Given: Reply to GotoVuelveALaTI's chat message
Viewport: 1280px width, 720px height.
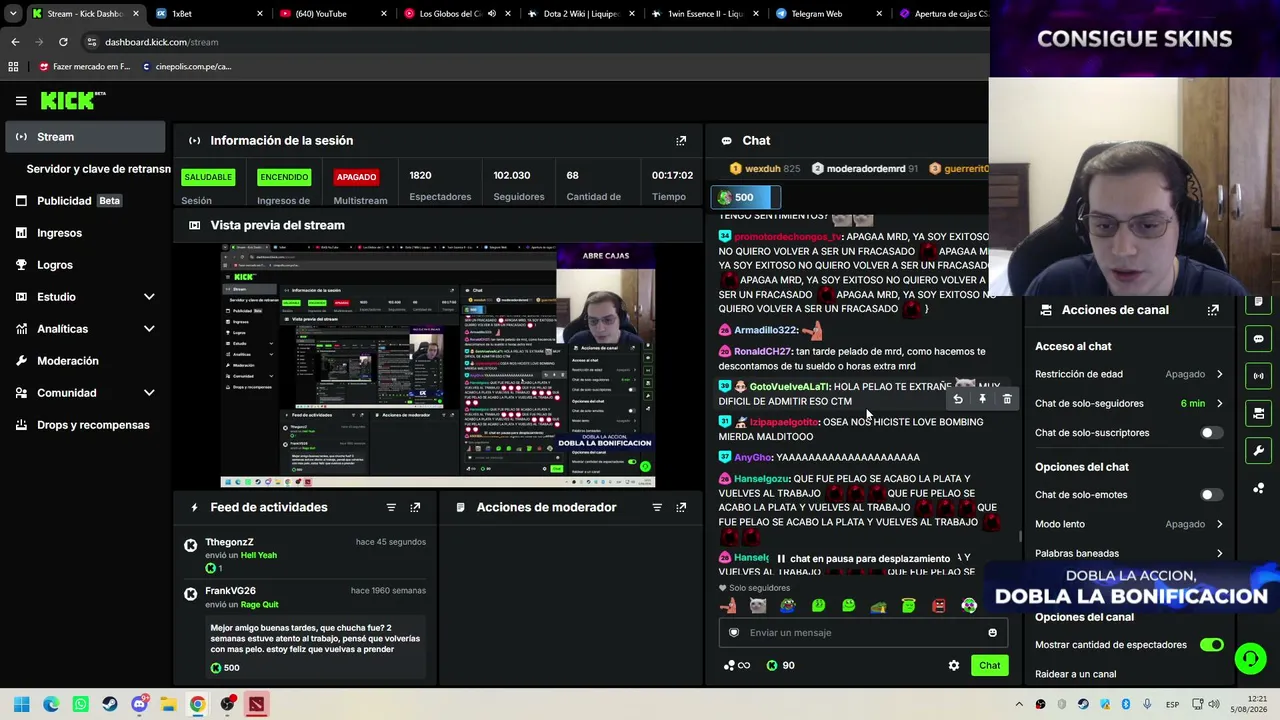Looking at the screenshot, I should click(958, 400).
